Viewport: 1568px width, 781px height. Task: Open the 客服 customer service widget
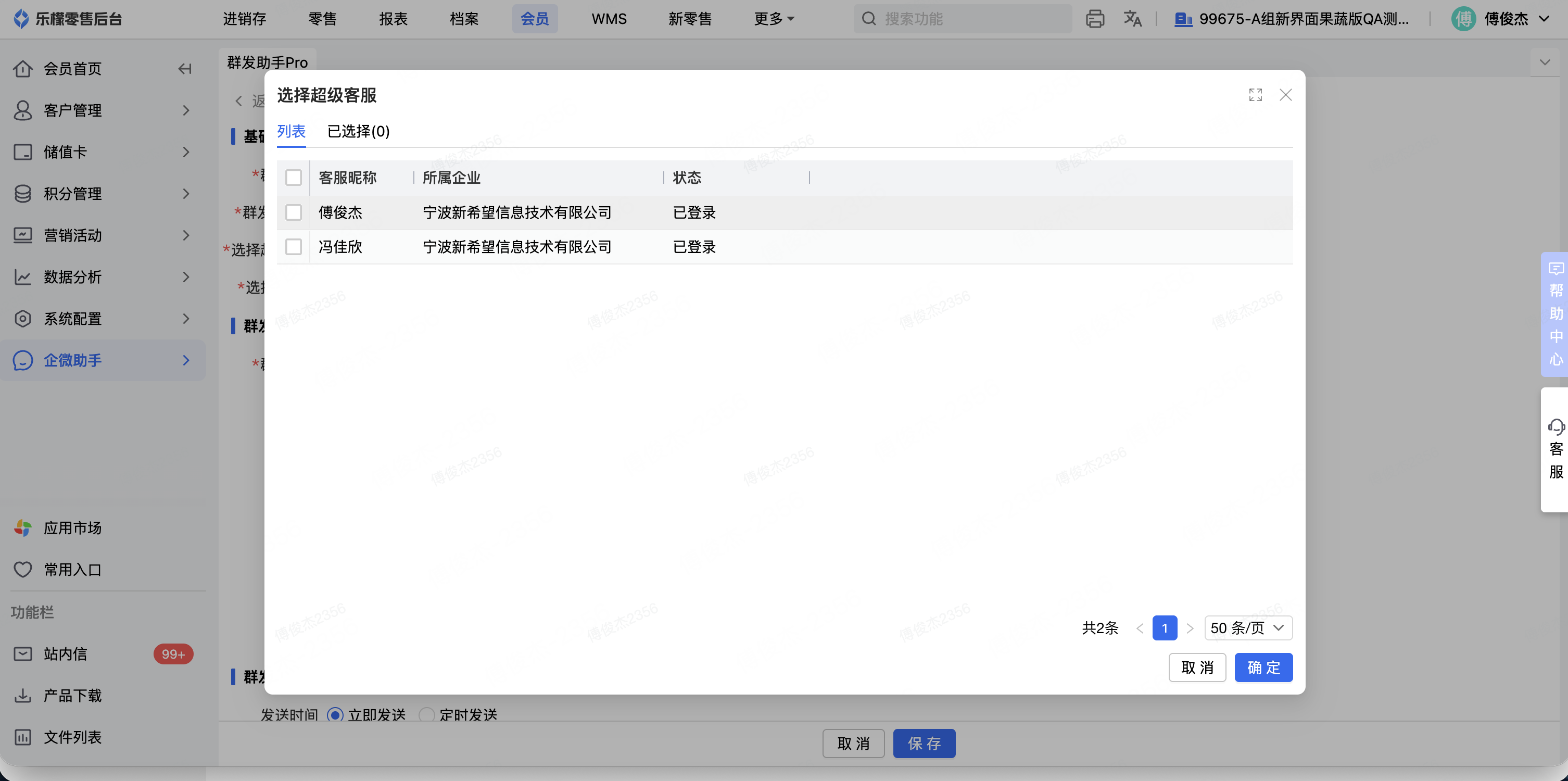1555,449
